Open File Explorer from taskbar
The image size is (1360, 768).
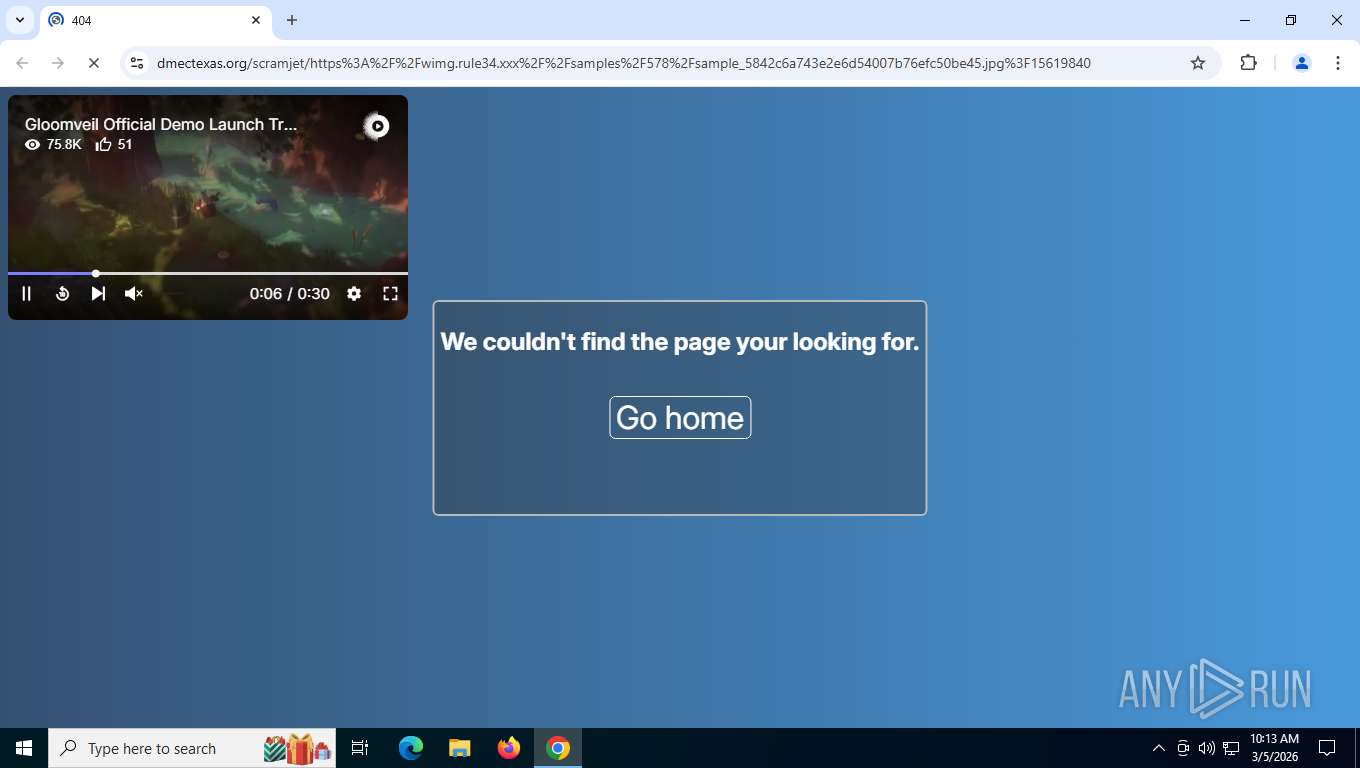pos(460,748)
